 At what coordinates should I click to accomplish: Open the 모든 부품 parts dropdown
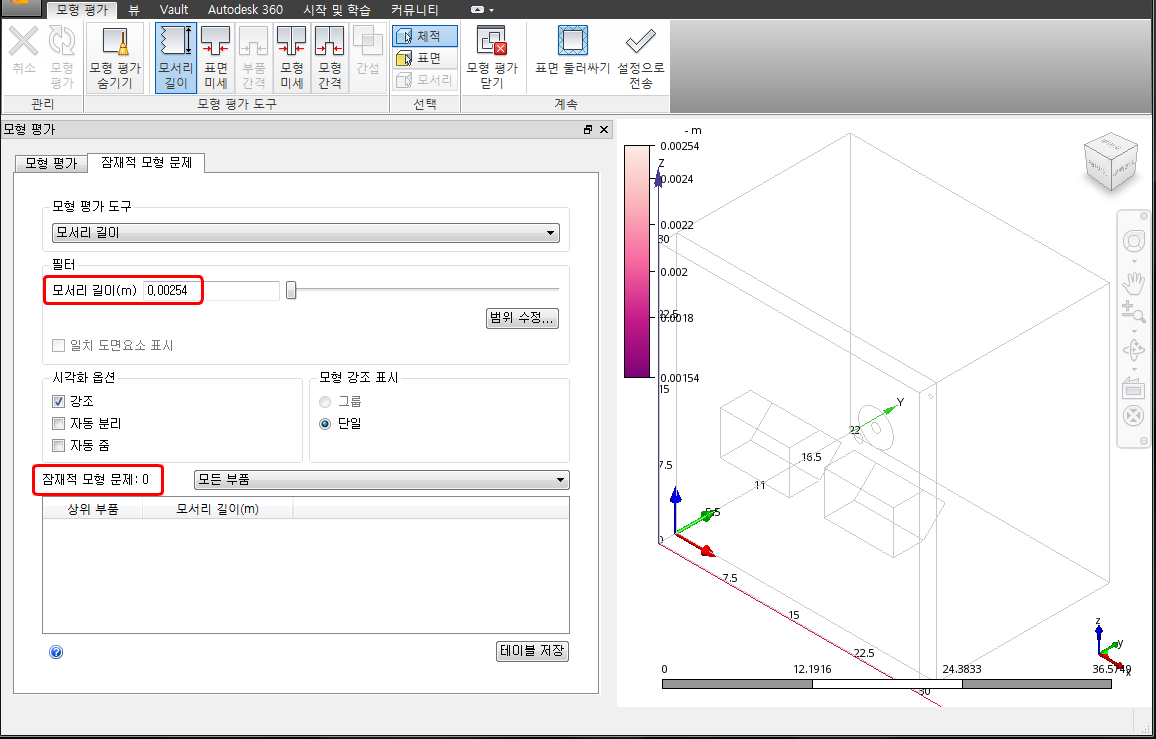click(381, 480)
